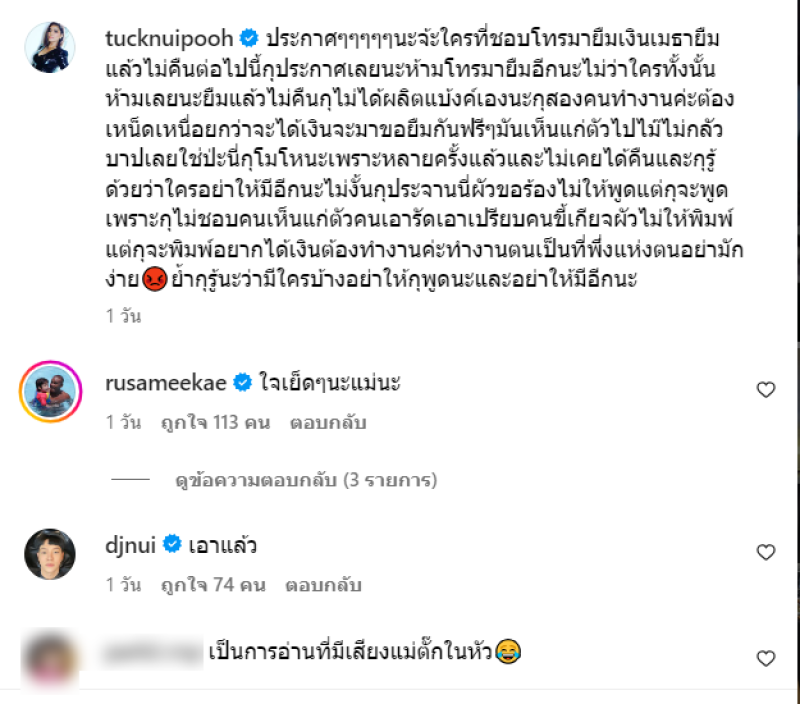
Task: Click the blurred commenter's username
Action: (x=152, y=651)
